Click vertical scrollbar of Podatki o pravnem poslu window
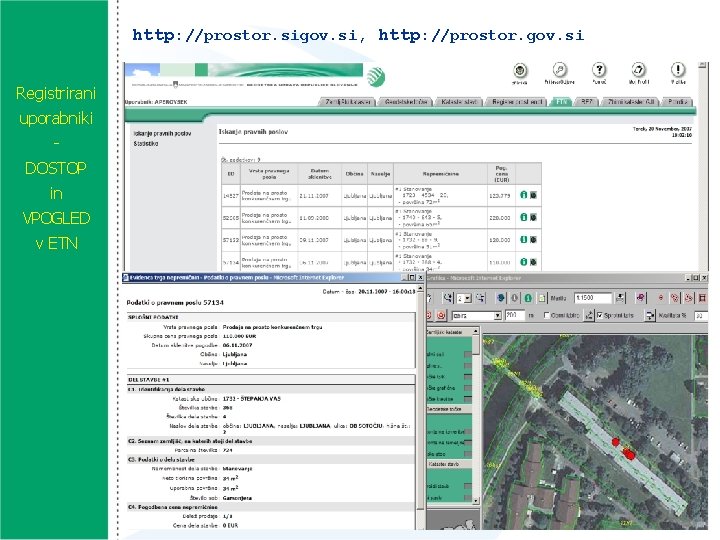This screenshot has width=720, height=540. point(420,406)
